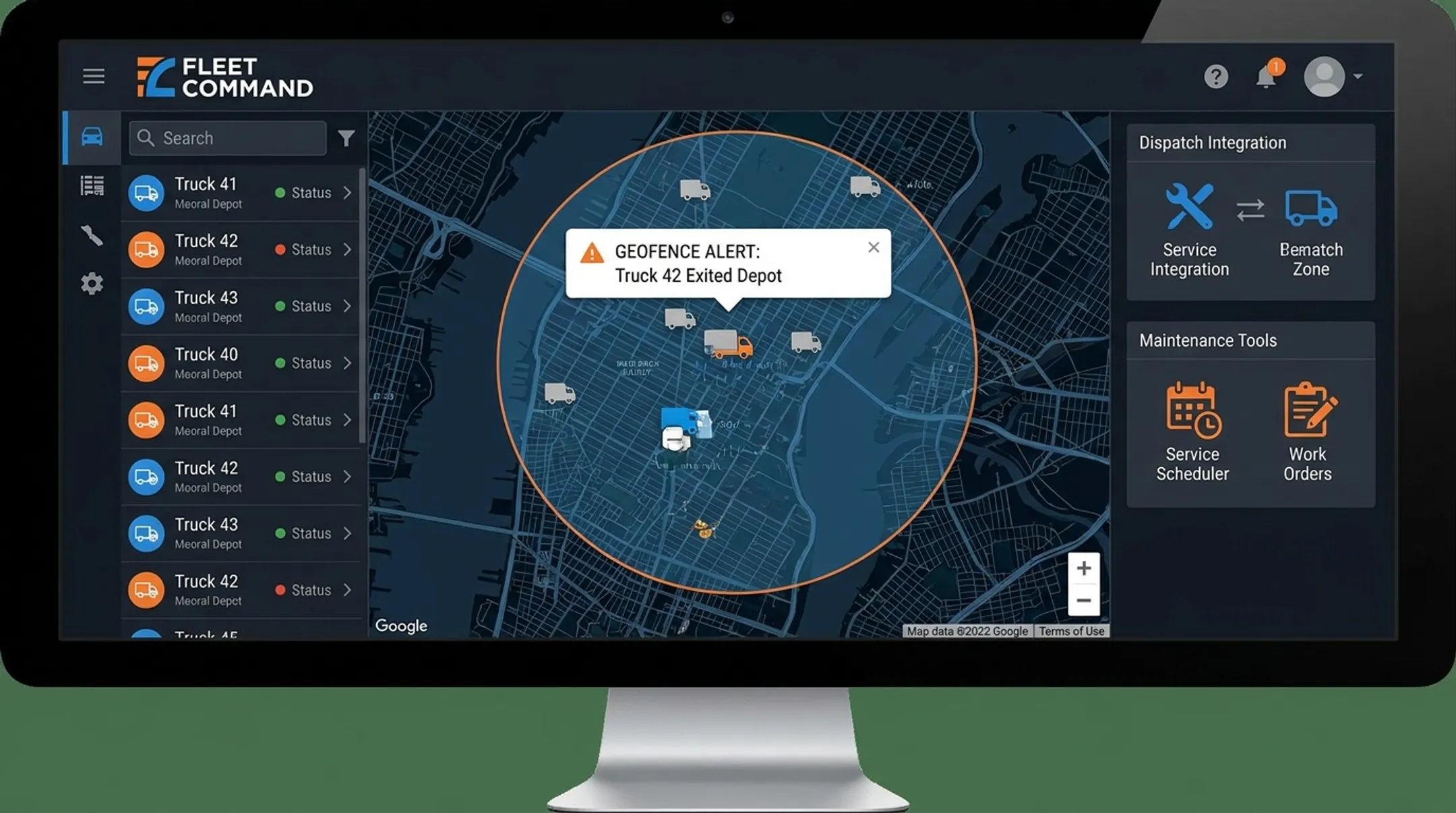The image size is (1456, 813).
Task: Open the help question mark icon
Action: point(1216,77)
